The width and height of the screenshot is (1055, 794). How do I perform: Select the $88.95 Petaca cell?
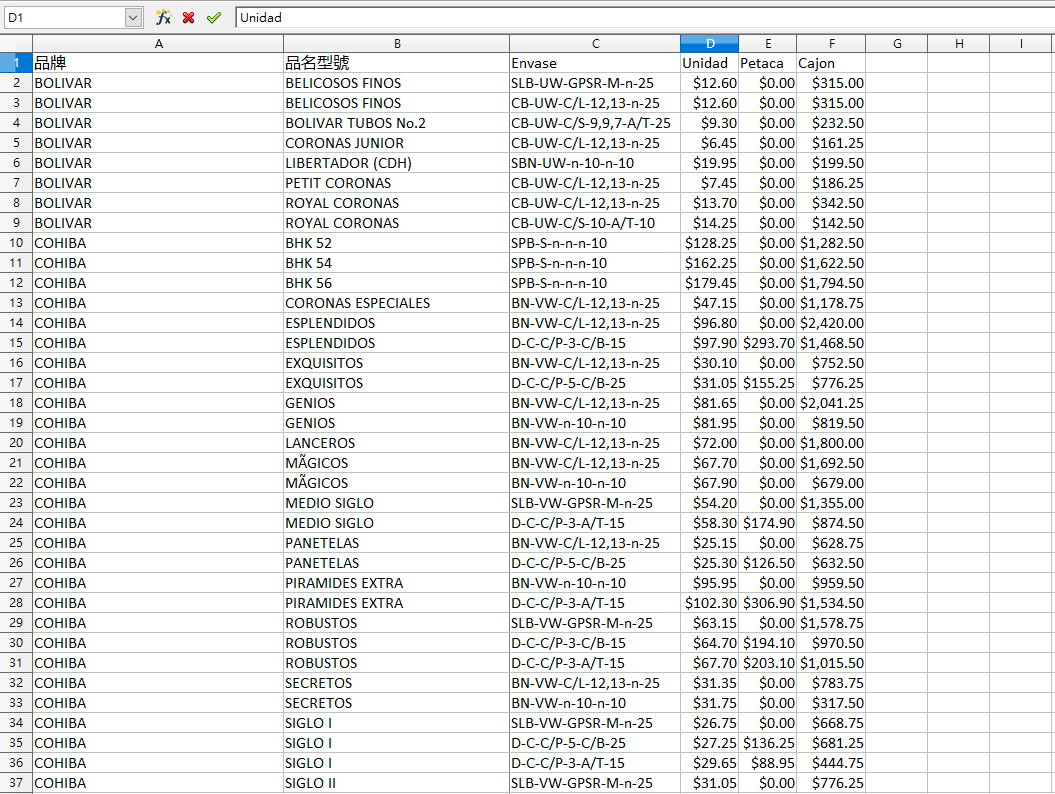pos(768,763)
